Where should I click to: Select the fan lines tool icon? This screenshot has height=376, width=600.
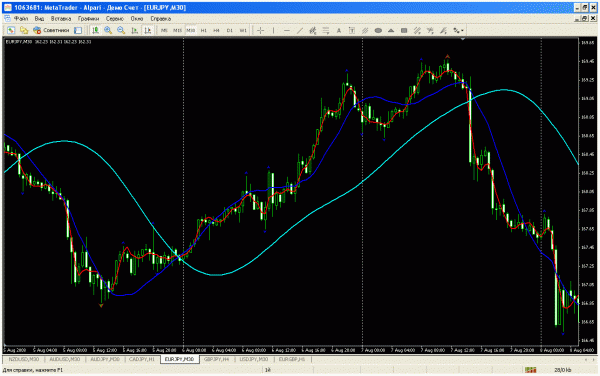pyautogui.click(x=430, y=30)
